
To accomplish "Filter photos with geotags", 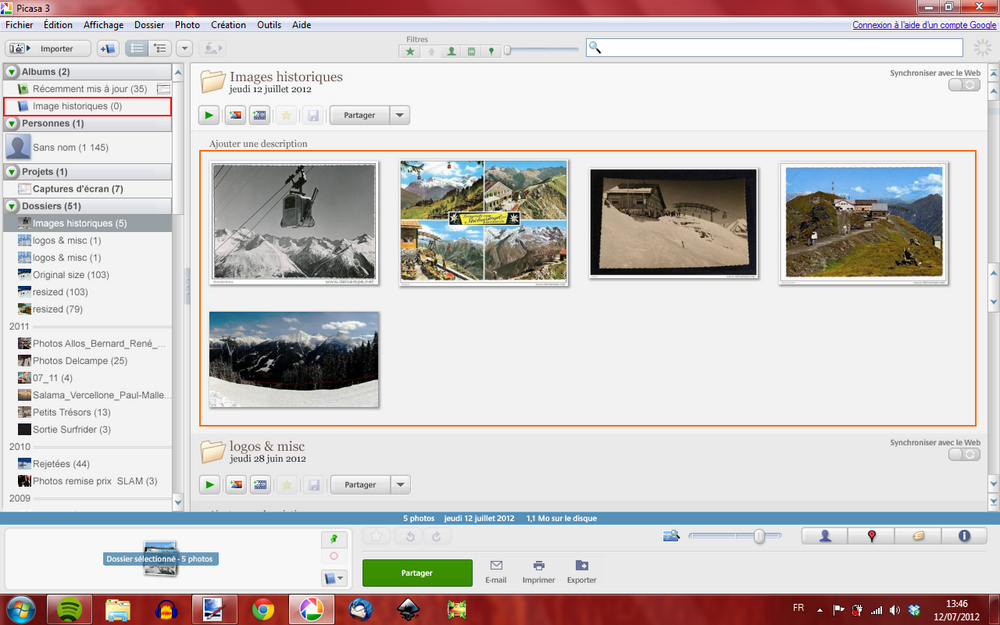I will tap(491, 52).
